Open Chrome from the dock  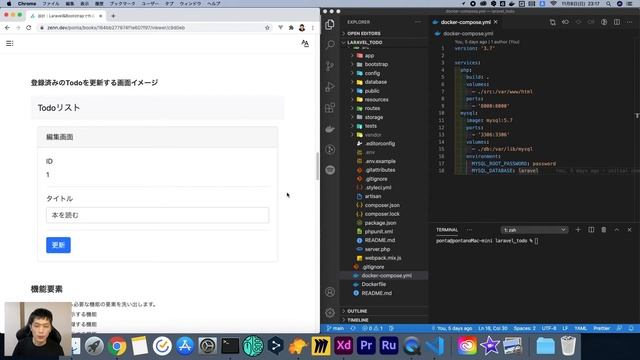(x=117, y=346)
